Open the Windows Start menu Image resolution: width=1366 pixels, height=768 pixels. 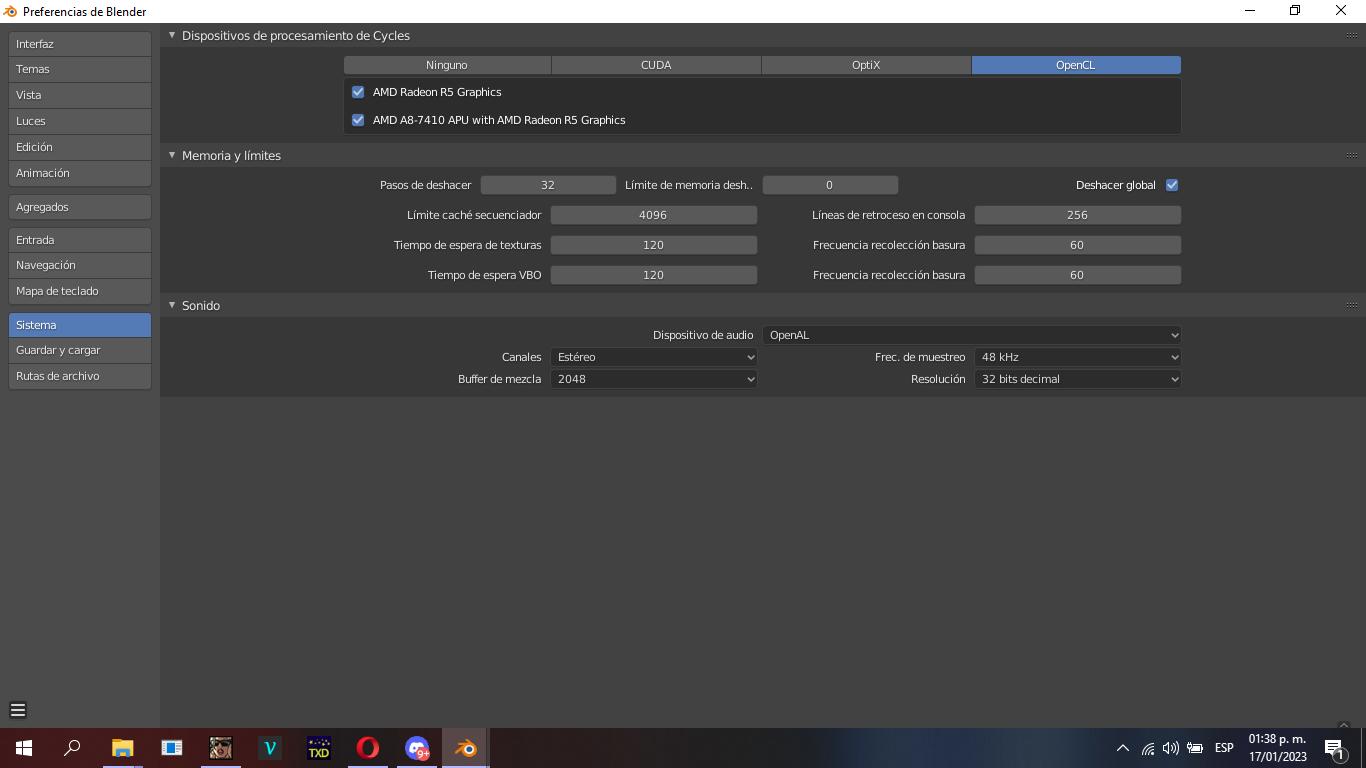pos(24,748)
